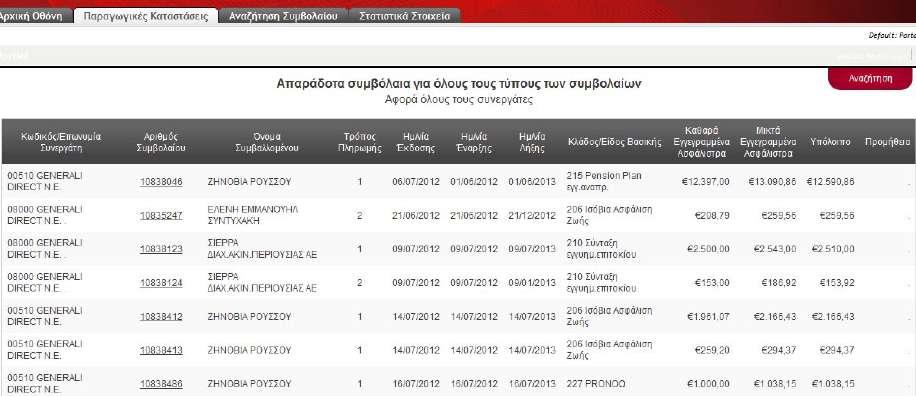Click Ημ/νία Έναρξης column header
The height and width of the screenshot is (396, 916).
tap(474, 142)
